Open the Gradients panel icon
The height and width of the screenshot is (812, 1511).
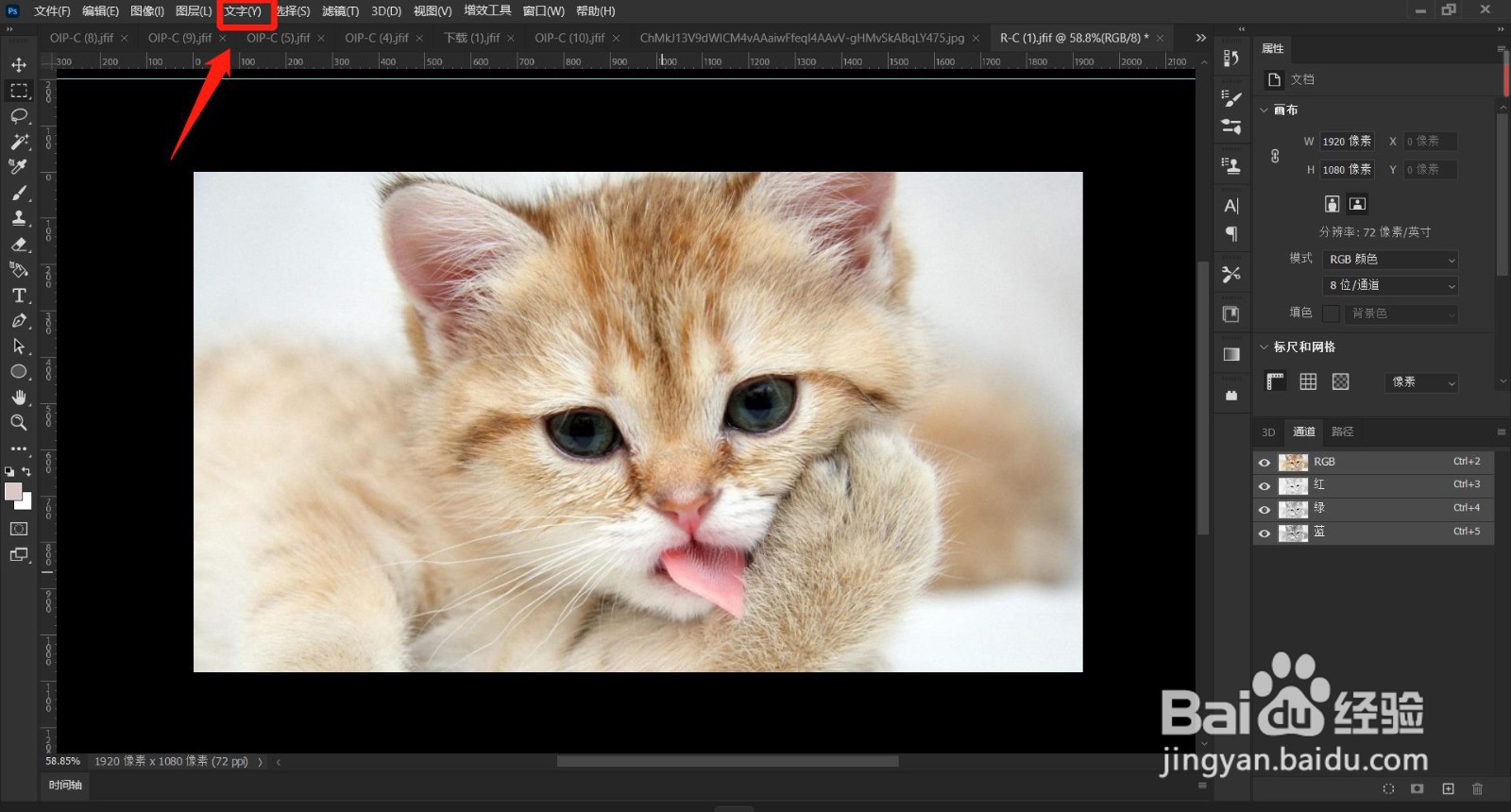1231,354
